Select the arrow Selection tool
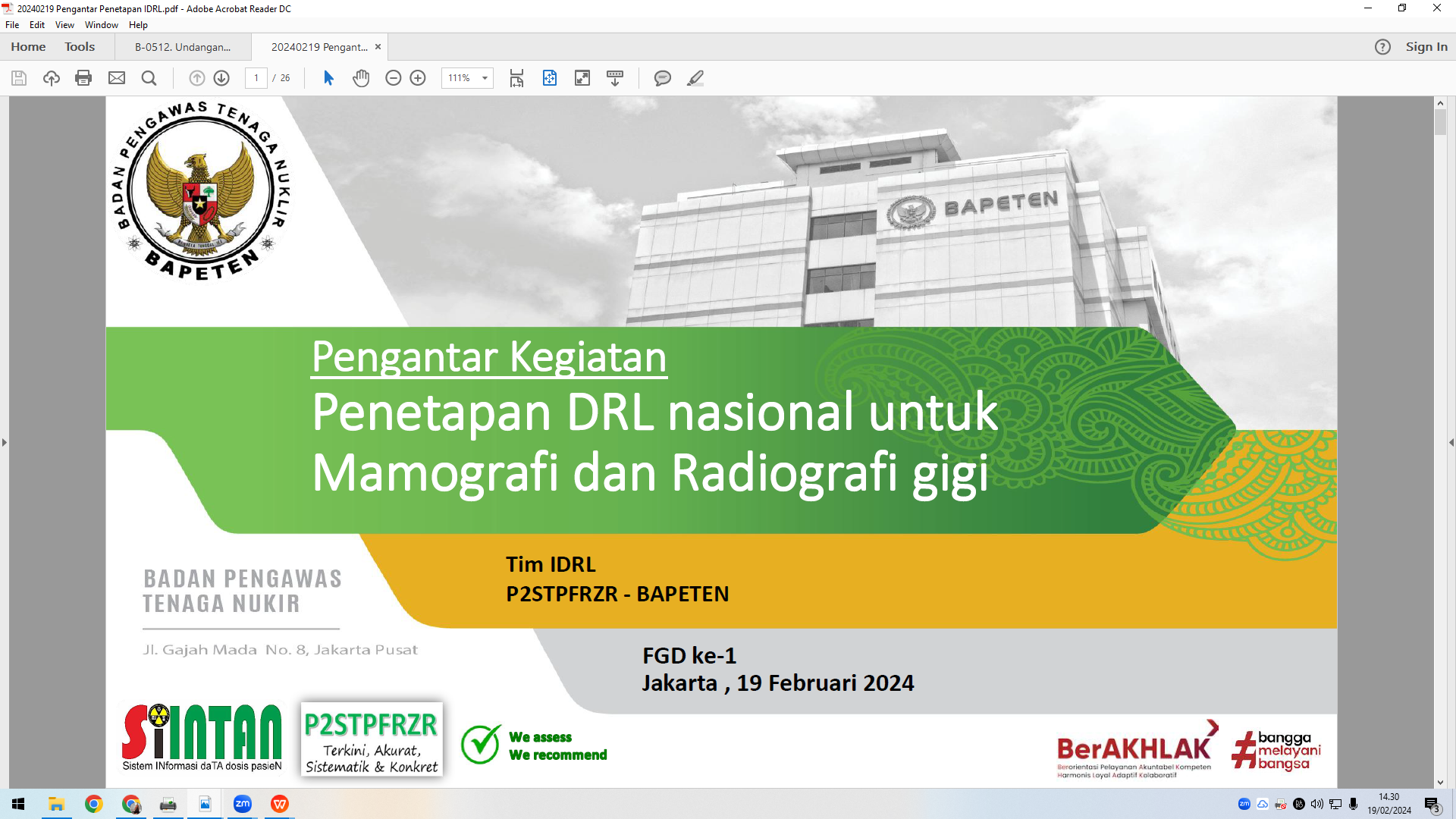Image resolution: width=1456 pixels, height=819 pixels. tap(328, 78)
